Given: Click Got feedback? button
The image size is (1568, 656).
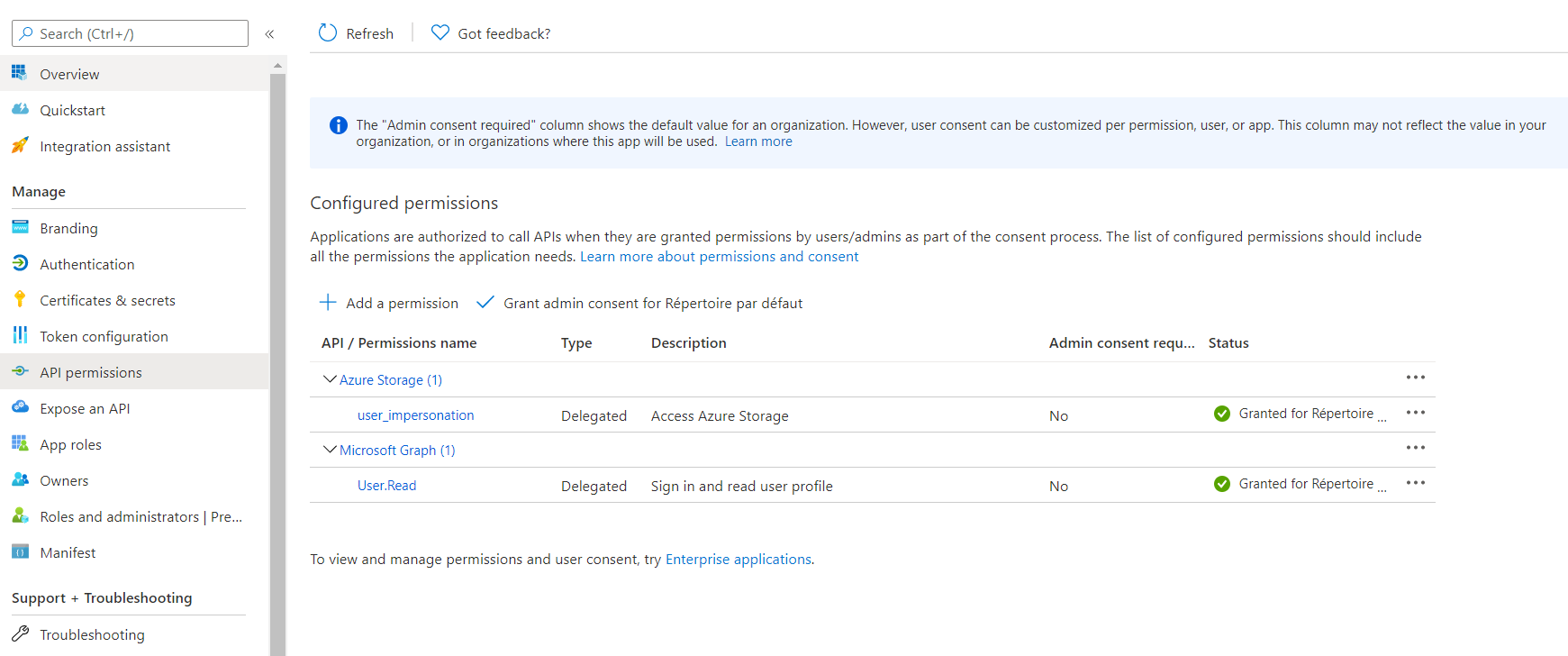Looking at the screenshot, I should coord(491,33).
